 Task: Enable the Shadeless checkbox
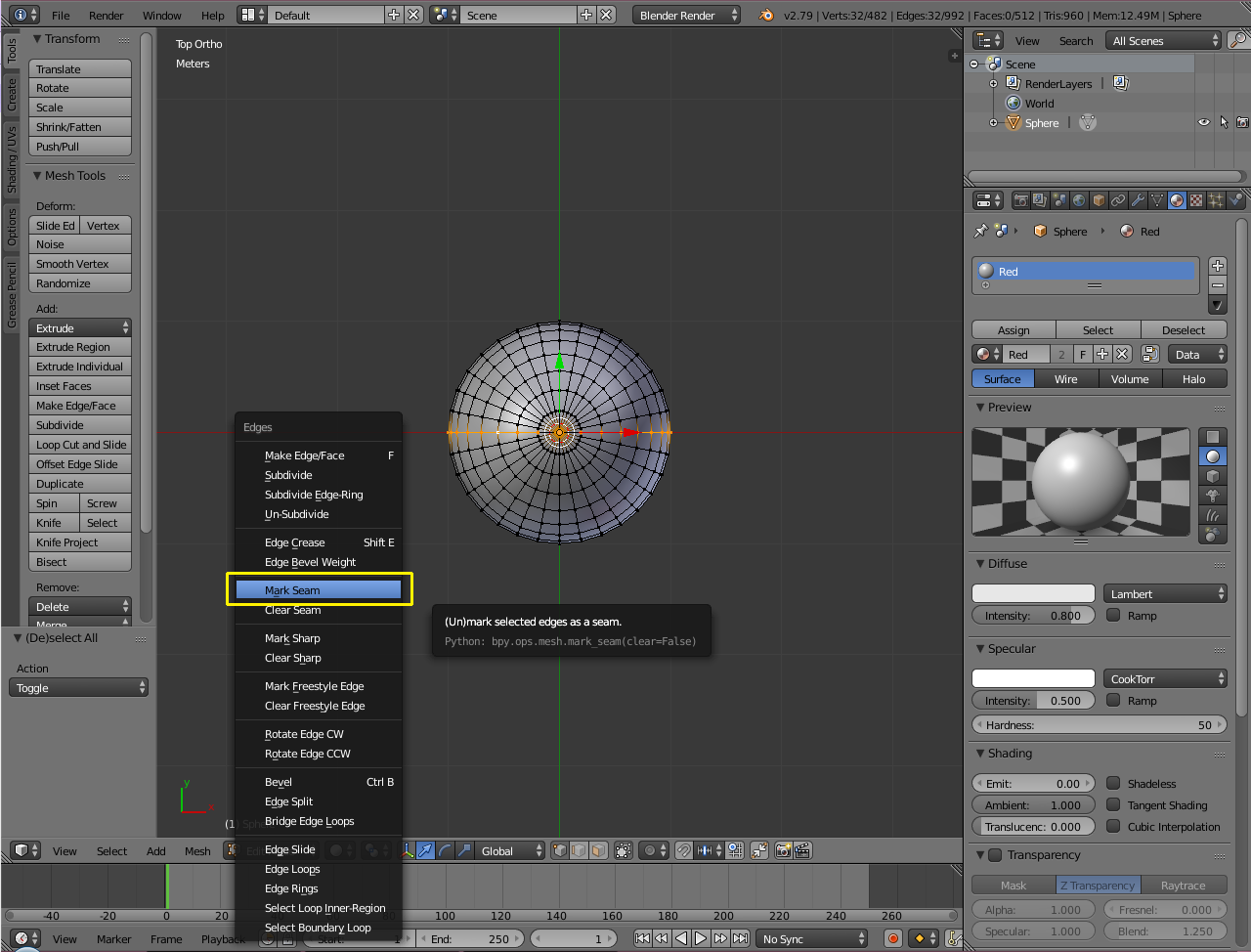[1113, 783]
